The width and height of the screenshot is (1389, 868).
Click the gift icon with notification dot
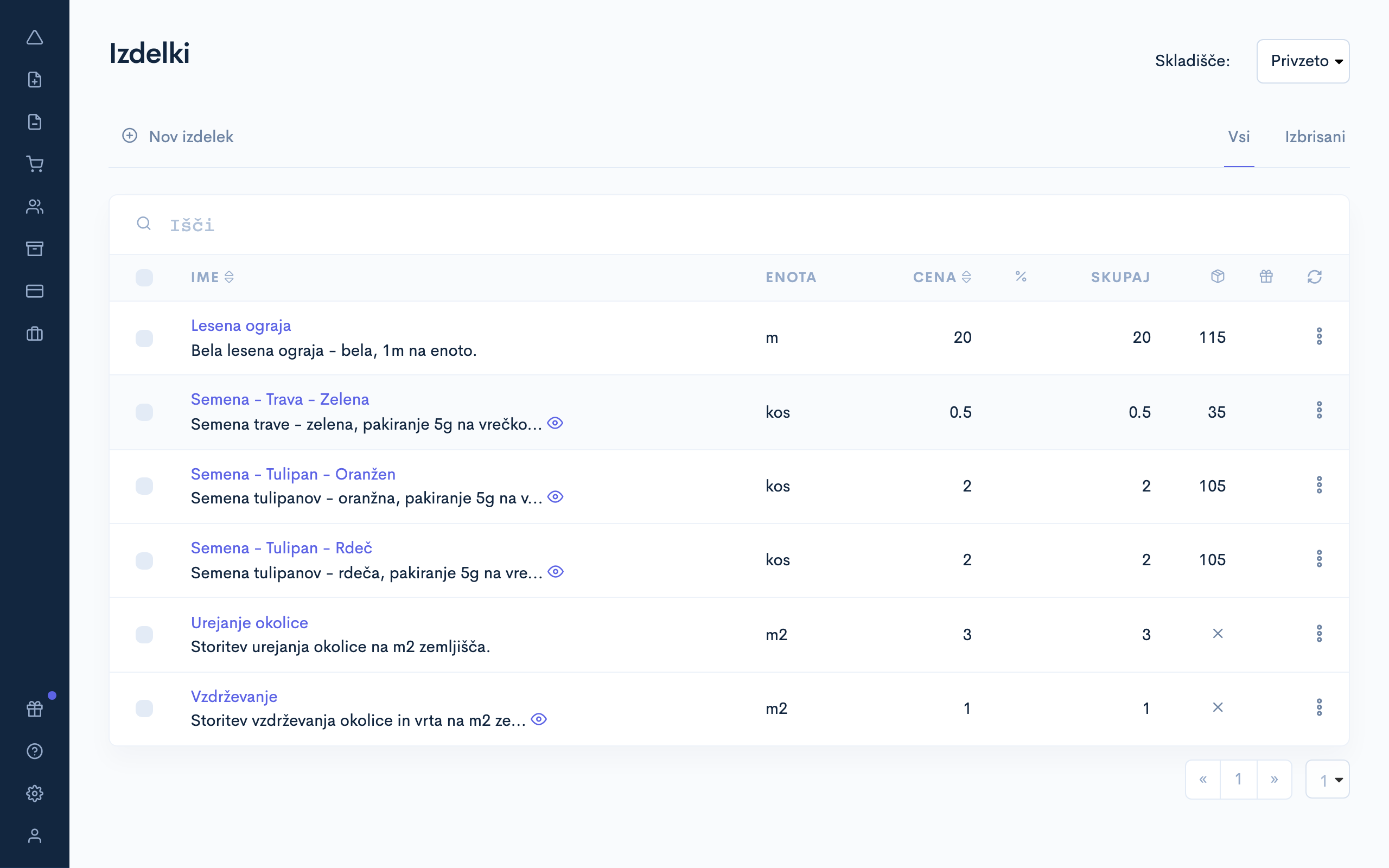tap(34, 709)
